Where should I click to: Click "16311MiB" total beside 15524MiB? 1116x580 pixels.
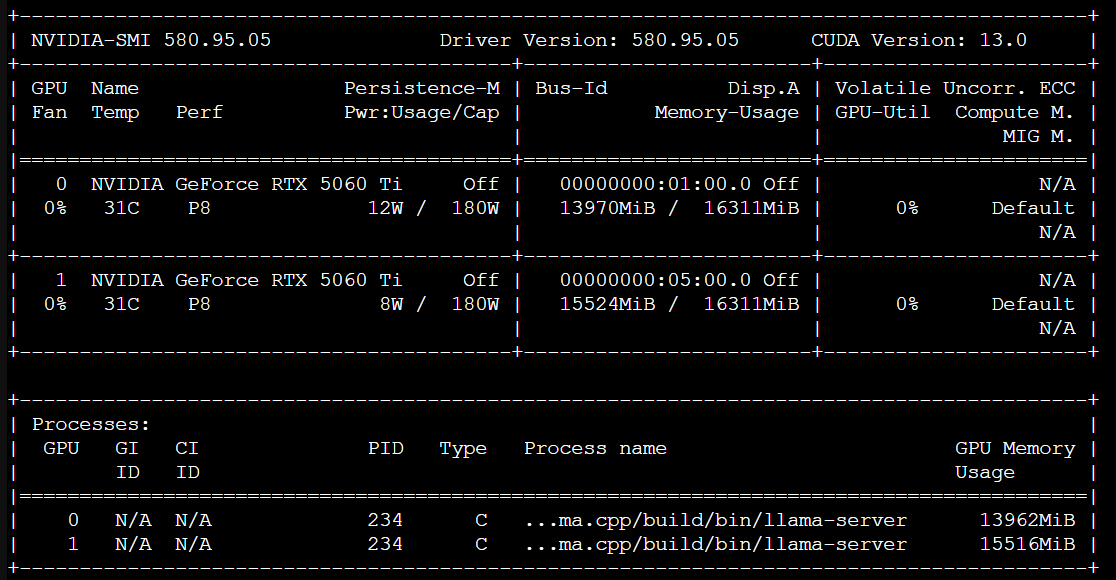(752, 305)
